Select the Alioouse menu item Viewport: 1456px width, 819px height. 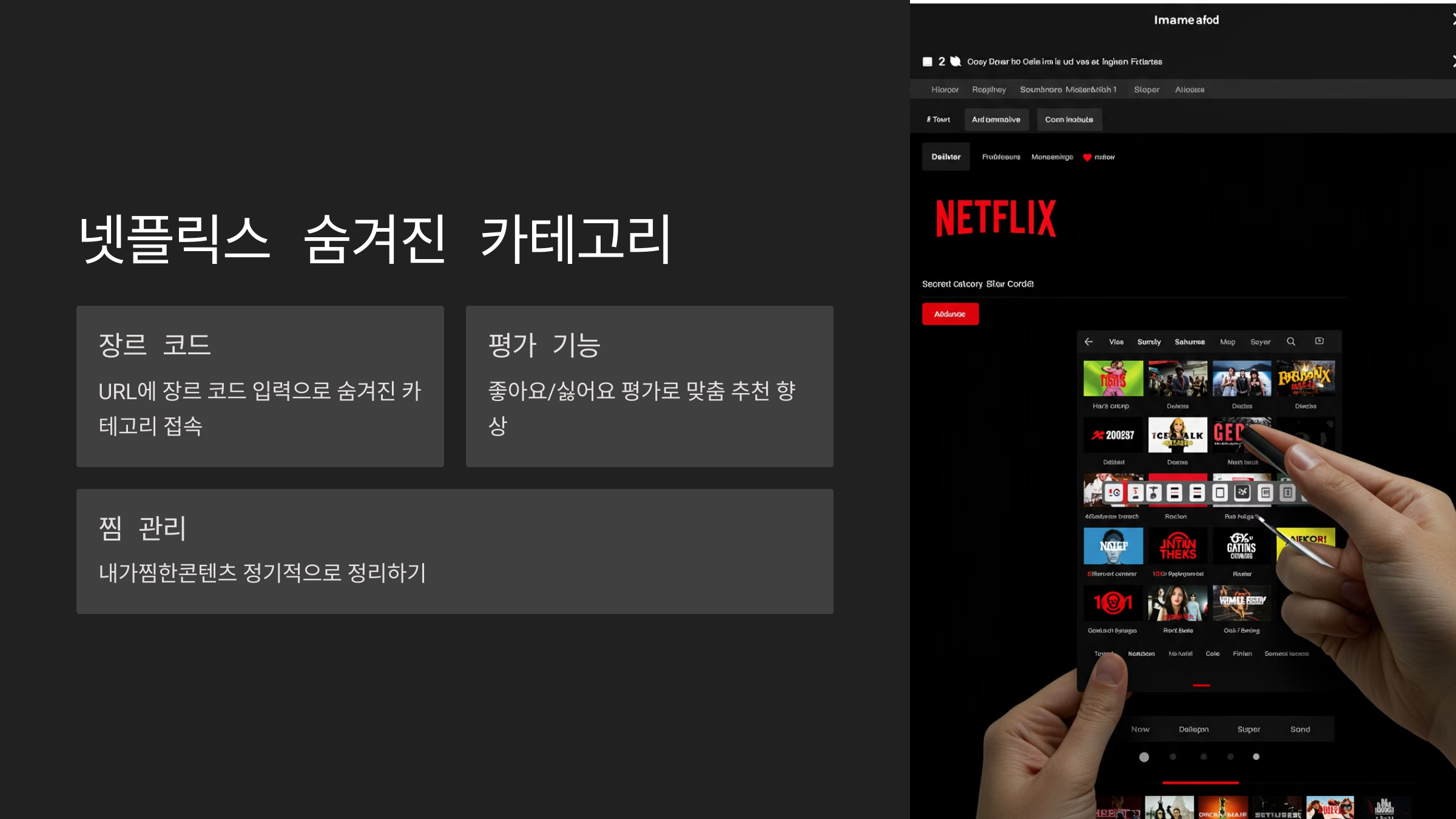click(1190, 89)
